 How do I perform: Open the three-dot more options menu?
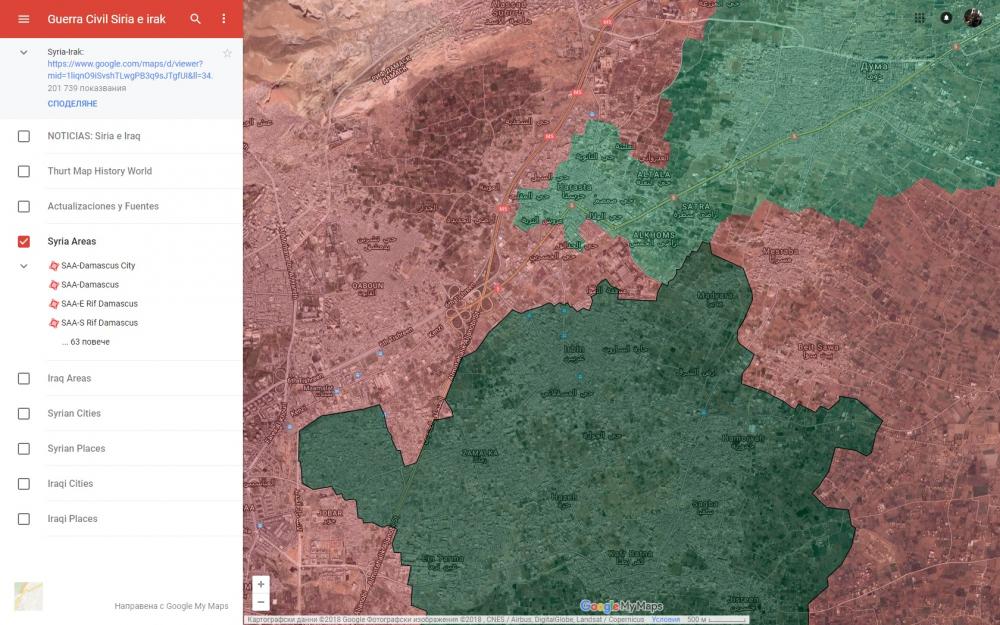pos(223,19)
